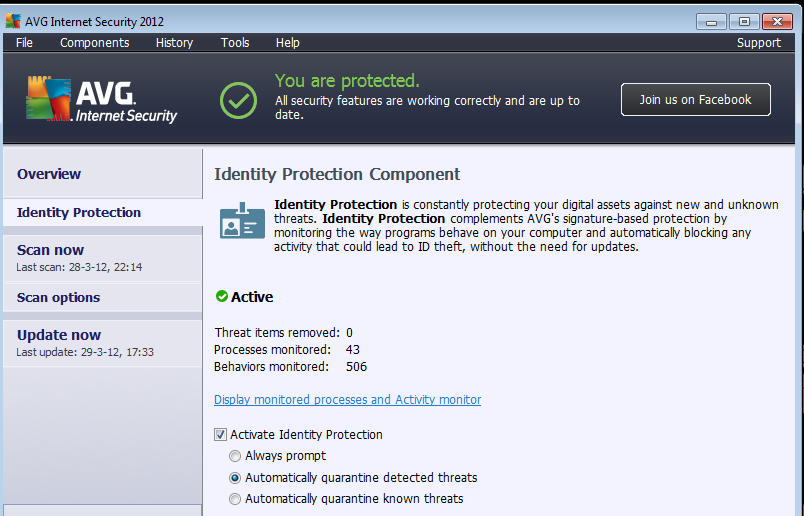
Task: Open the Components menu
Action: (94, 43)
